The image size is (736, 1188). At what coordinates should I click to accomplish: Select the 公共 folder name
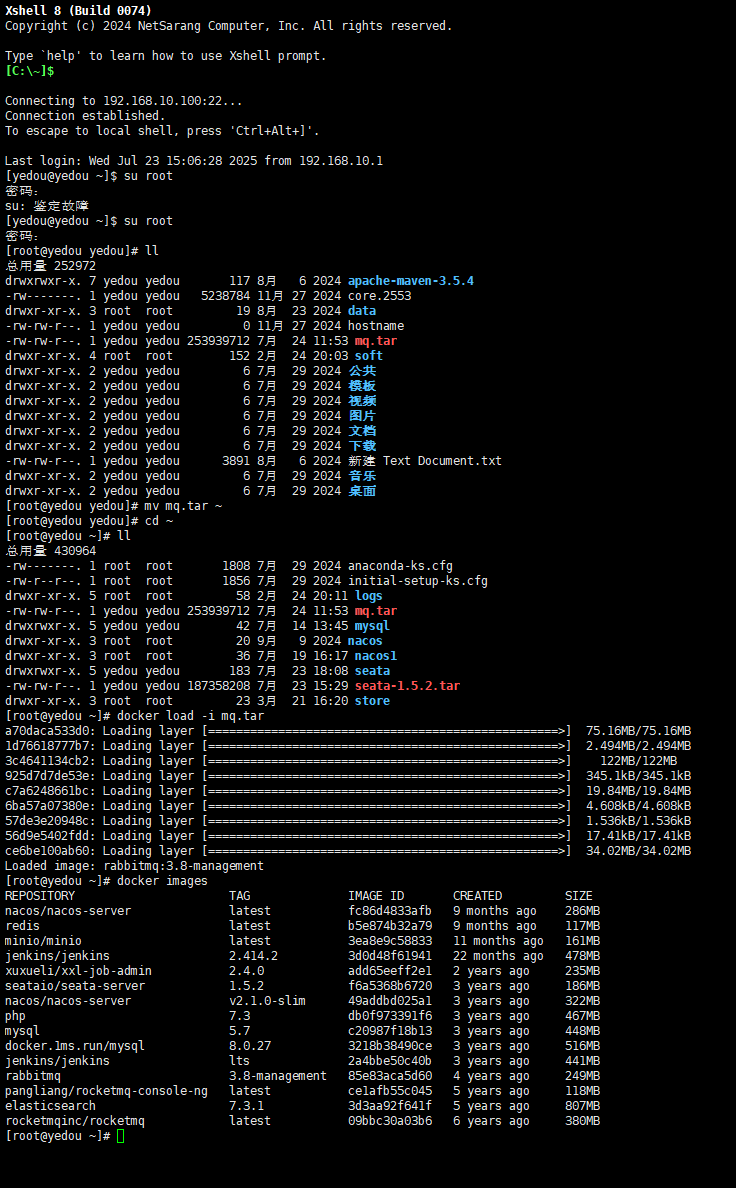coord(362,371)
